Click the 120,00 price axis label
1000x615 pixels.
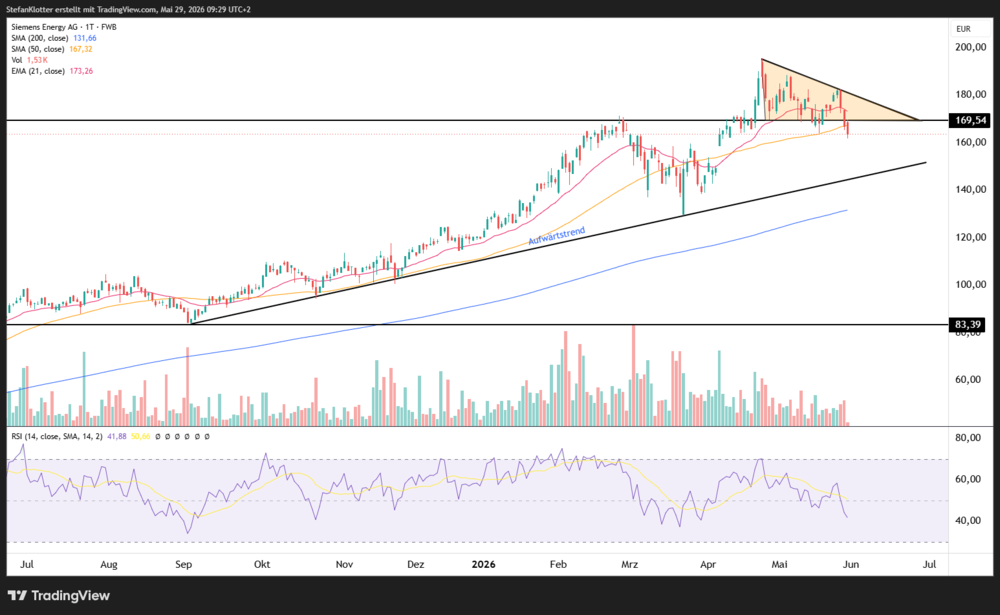tap(970, 237)
